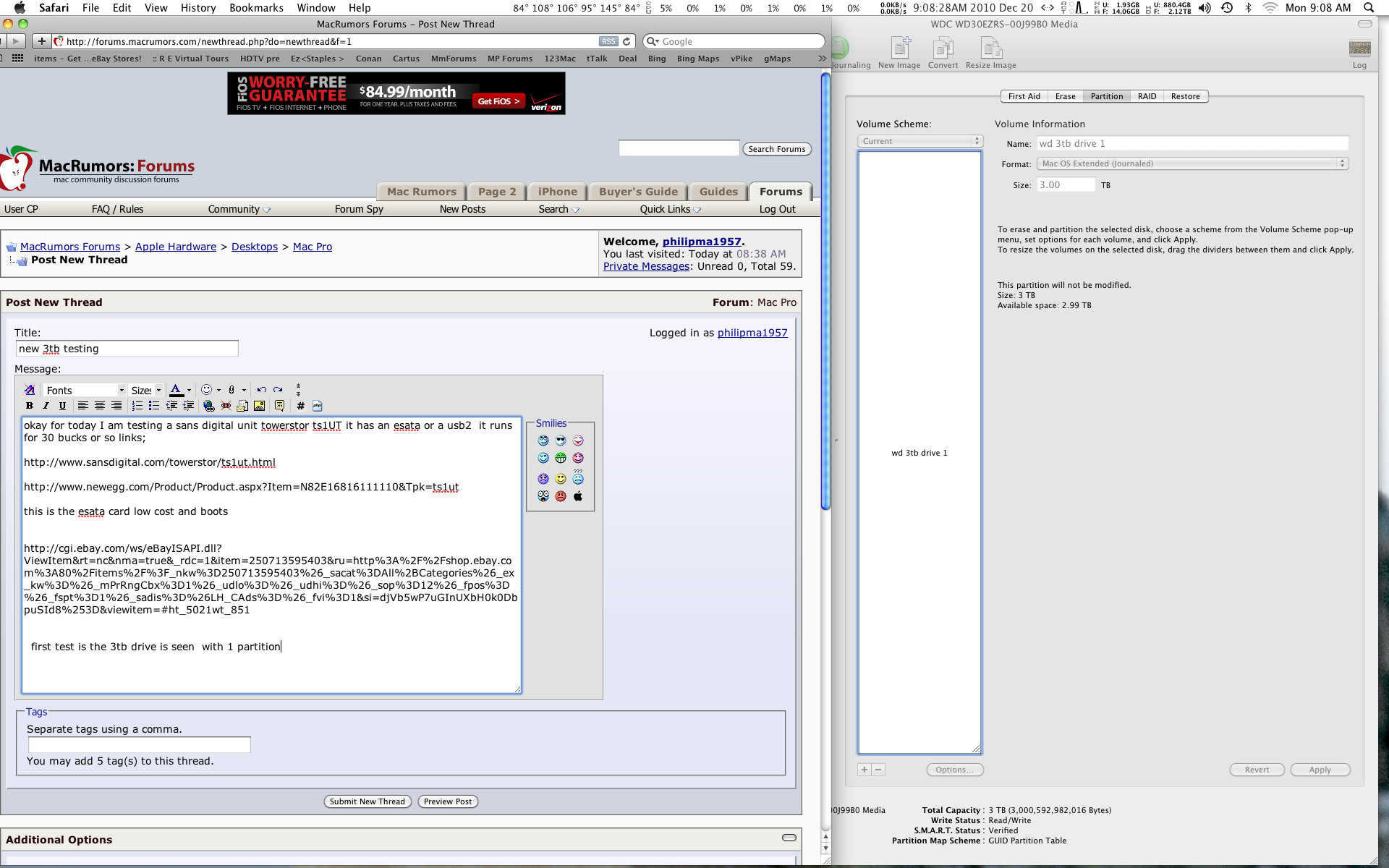Image resolution: width=1389 pixels, height=868 pixels.
Task: Click the Remove Text Formatting icon
Action: point(30,390)
